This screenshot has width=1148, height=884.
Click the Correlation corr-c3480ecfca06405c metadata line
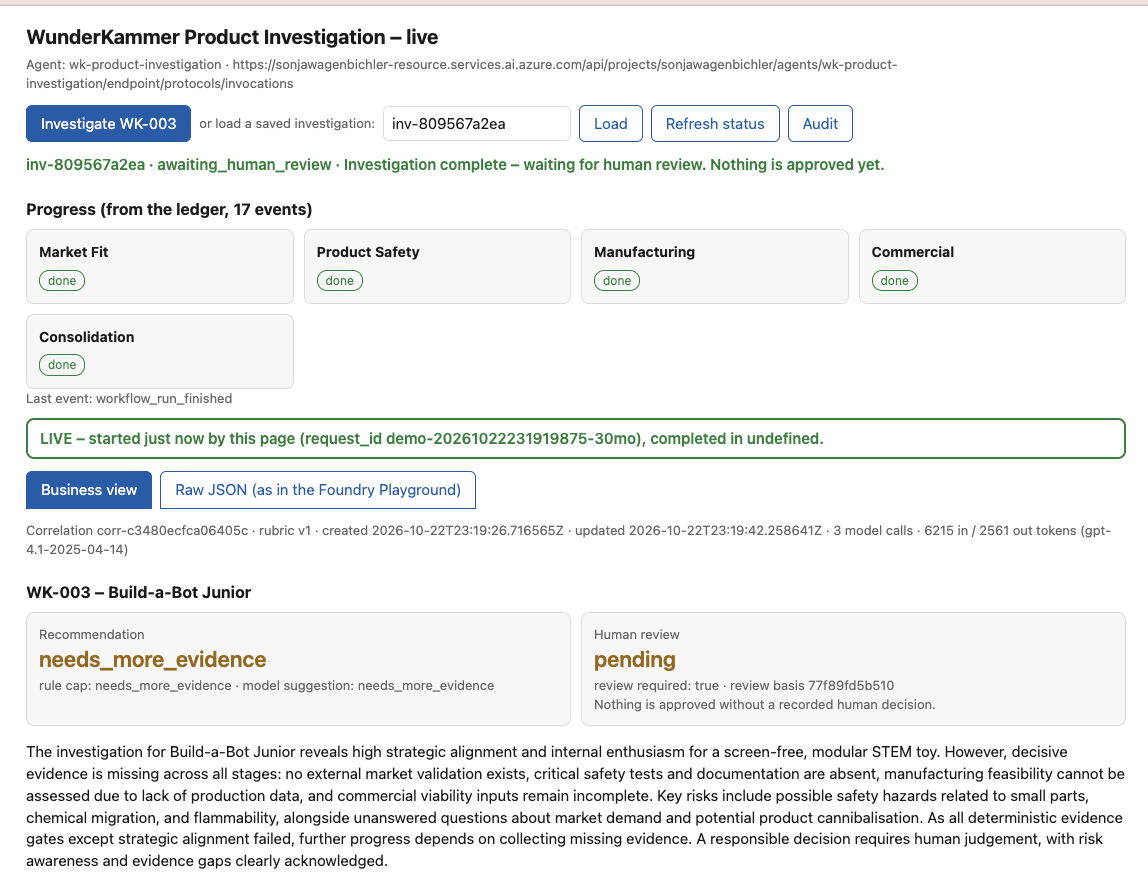[568, 540]
